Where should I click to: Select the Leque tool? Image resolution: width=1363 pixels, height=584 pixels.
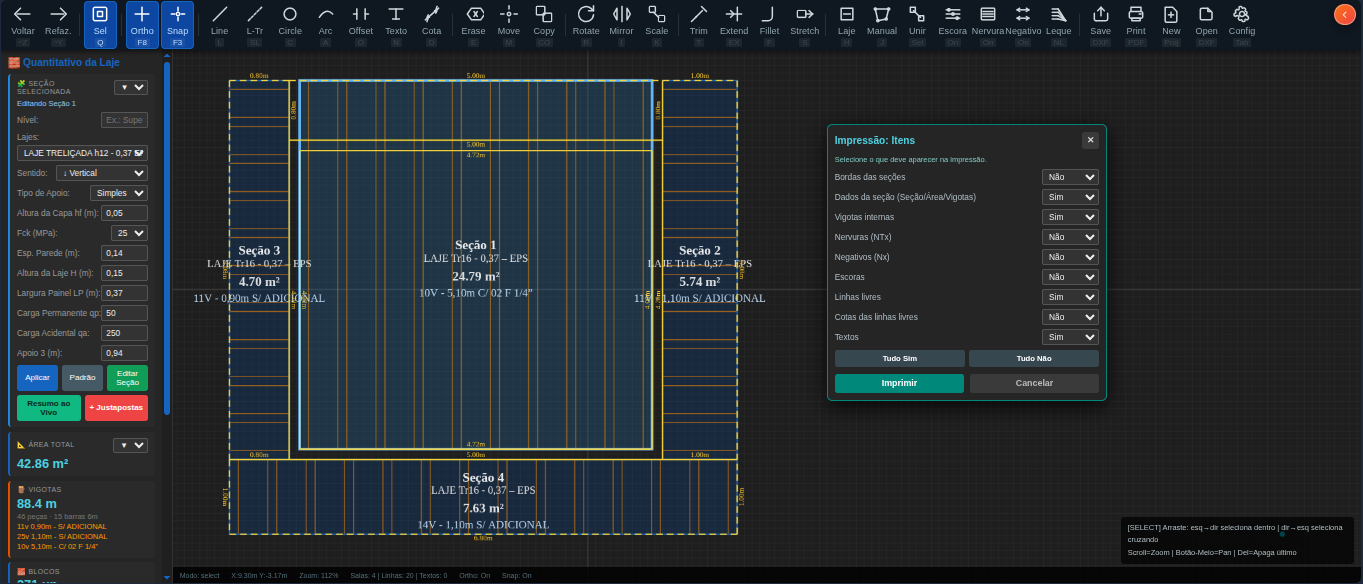click(x=1058, y=25)
